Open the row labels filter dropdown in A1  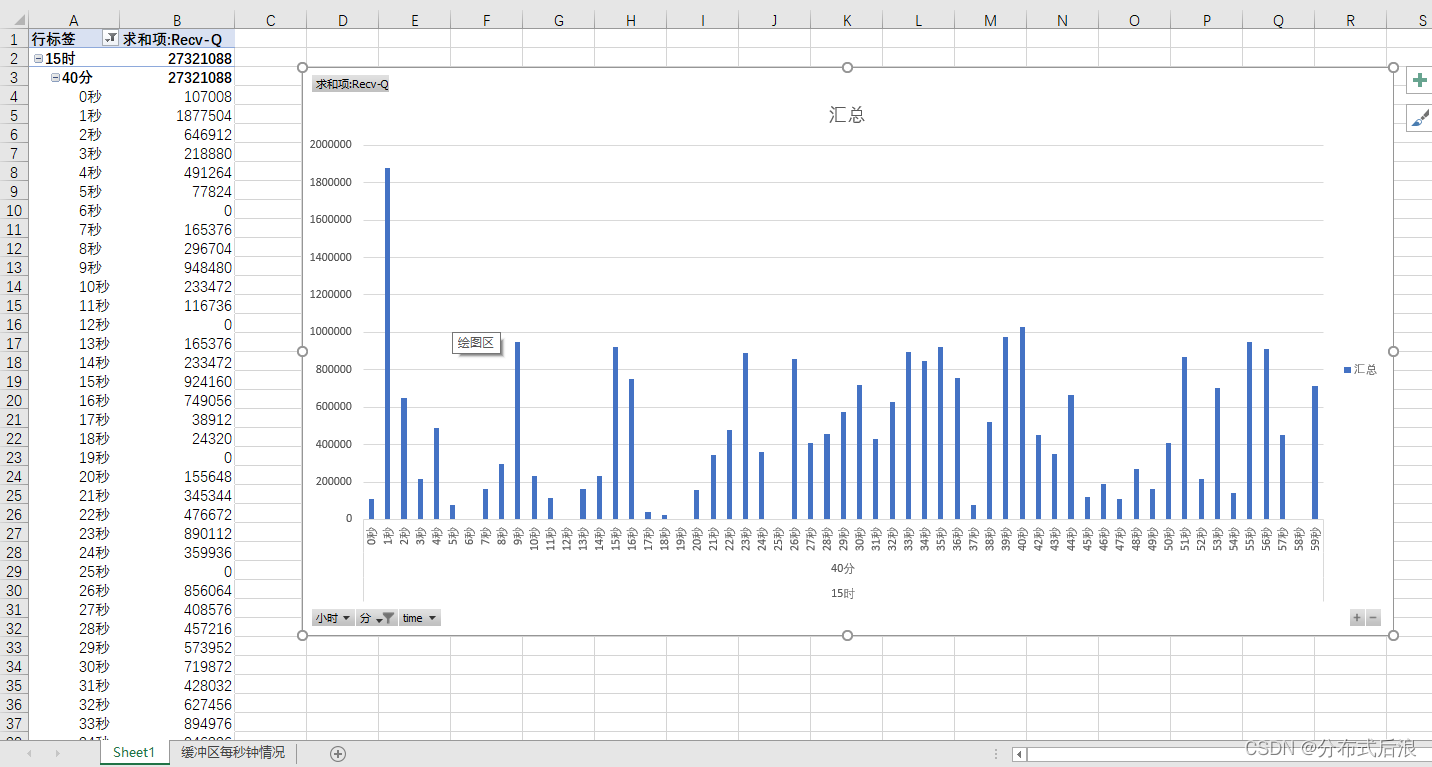[x=110, y=38]
